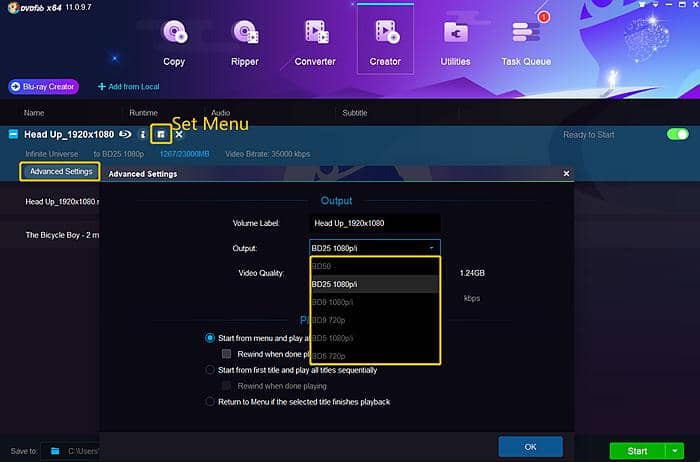Screen dimensions: 700x462
Task: Open the Copy module
Action: point(174,43)
